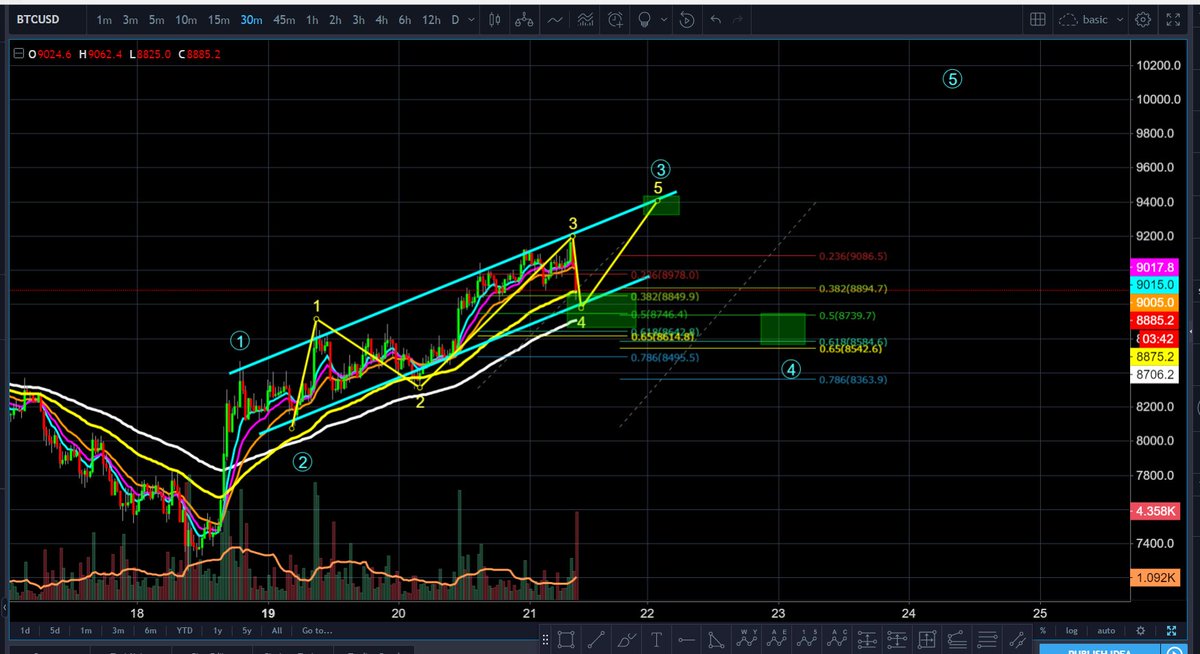Set date range to 5d

tap(56, 631)
